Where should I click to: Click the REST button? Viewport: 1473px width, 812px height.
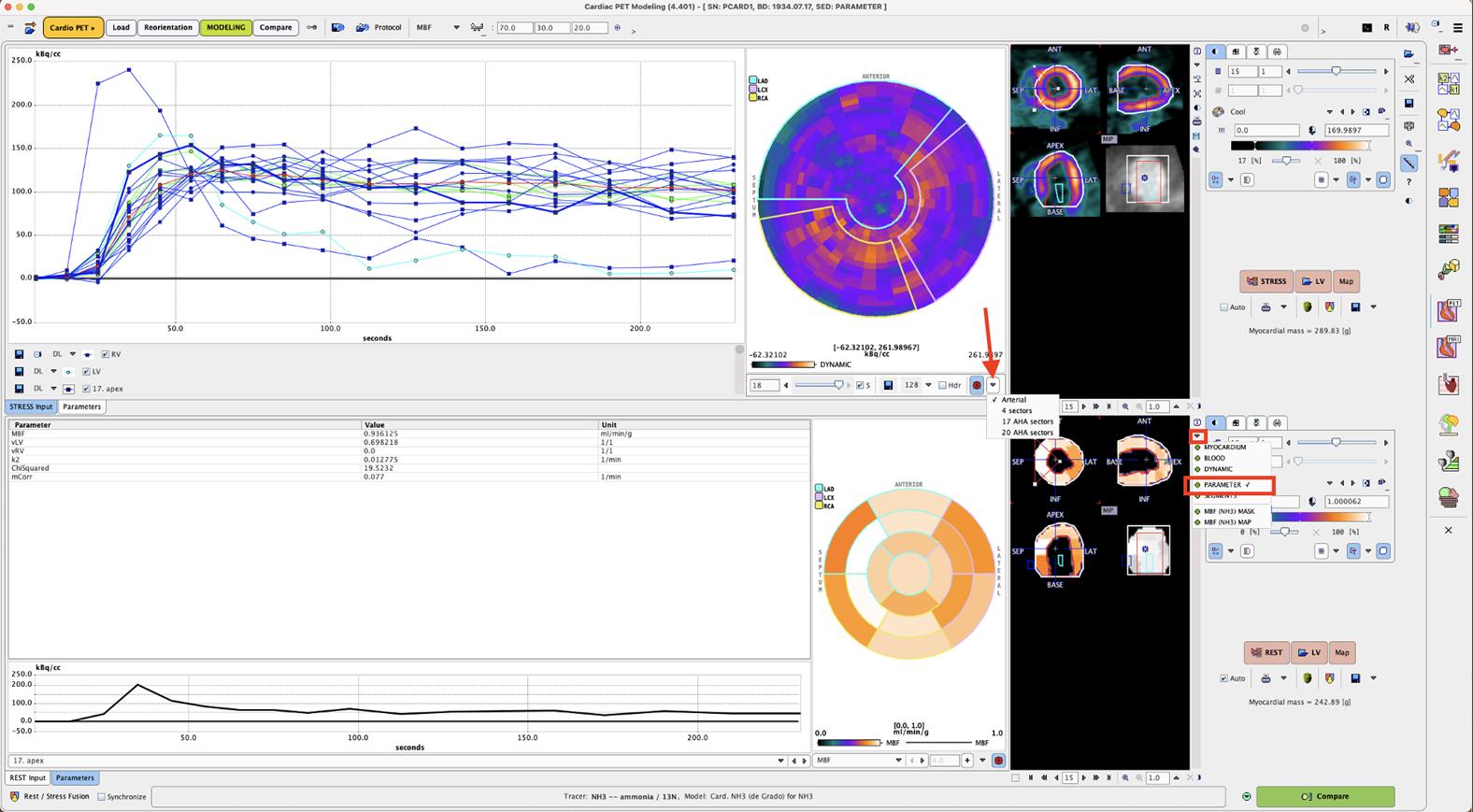pyautogui.click(x=1266, y=652)
